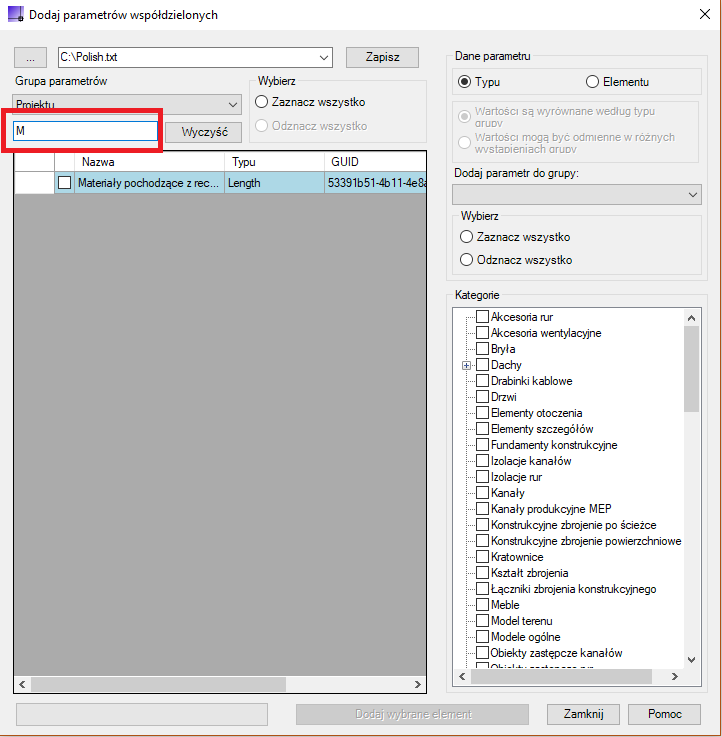Screen dimensions: 722x737
Task: Close the Dodaj parametrów współdzielonych dialog
Action: click(x=705, y=14)
